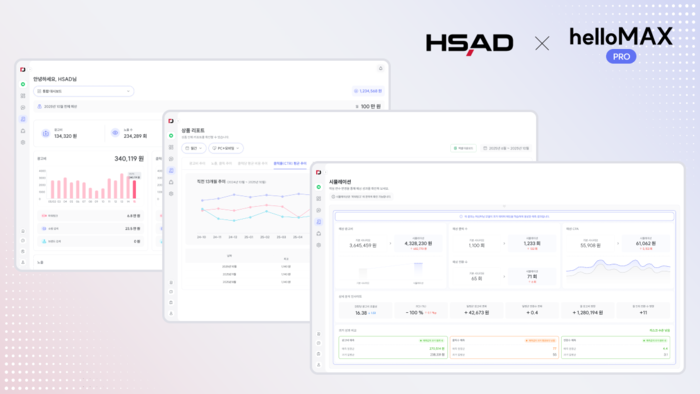700x394 pixels.
Task: Click the 1,234,568 원 balance badge
Action: coord(368,91)
